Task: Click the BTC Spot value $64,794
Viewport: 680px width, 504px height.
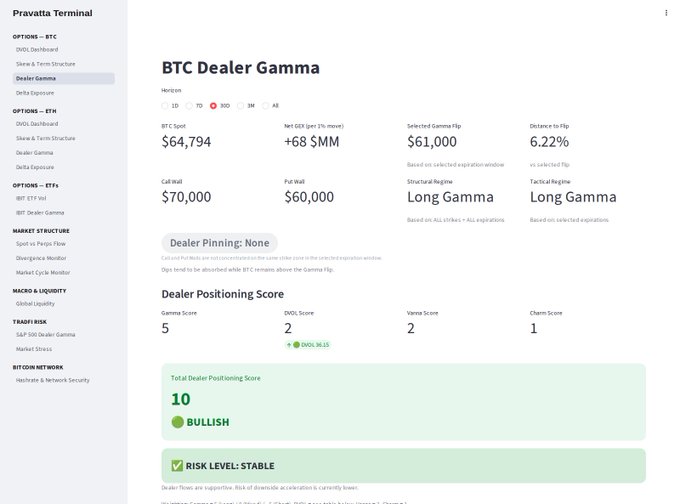Action: (186, 141)
